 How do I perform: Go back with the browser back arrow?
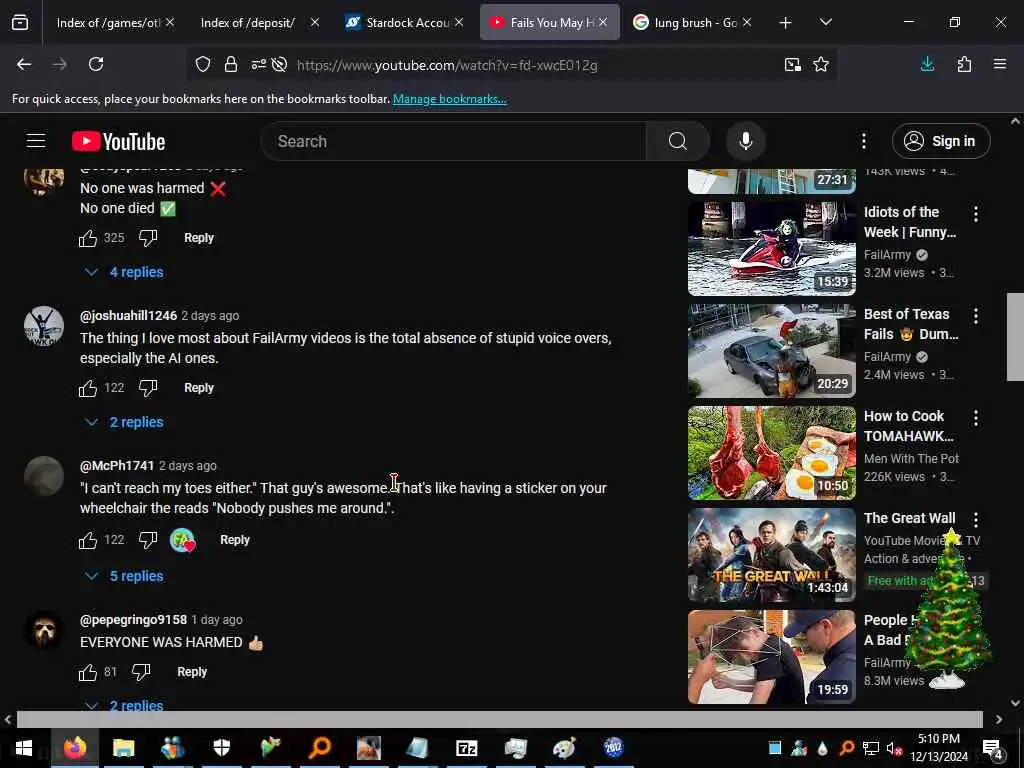click(x=24, y=64)
